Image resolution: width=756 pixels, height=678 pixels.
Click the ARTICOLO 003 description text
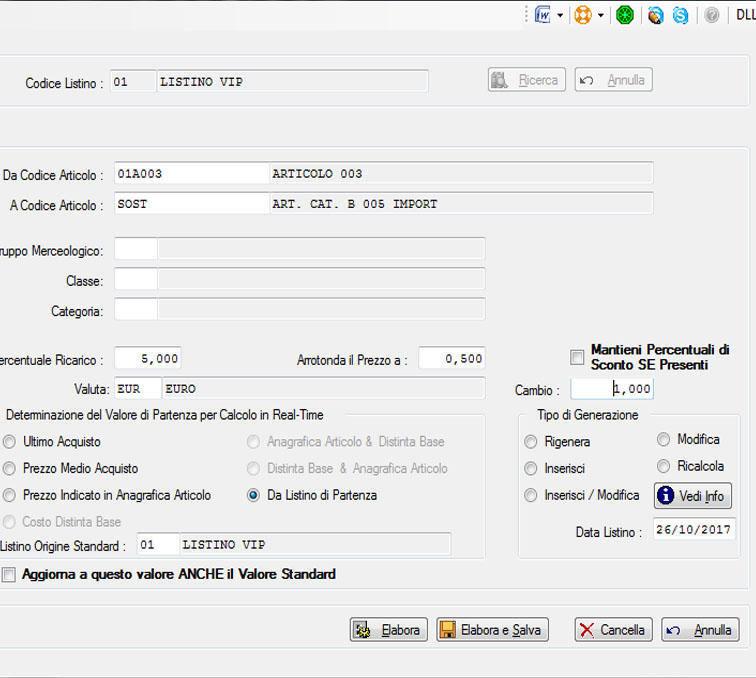point(317,174)
